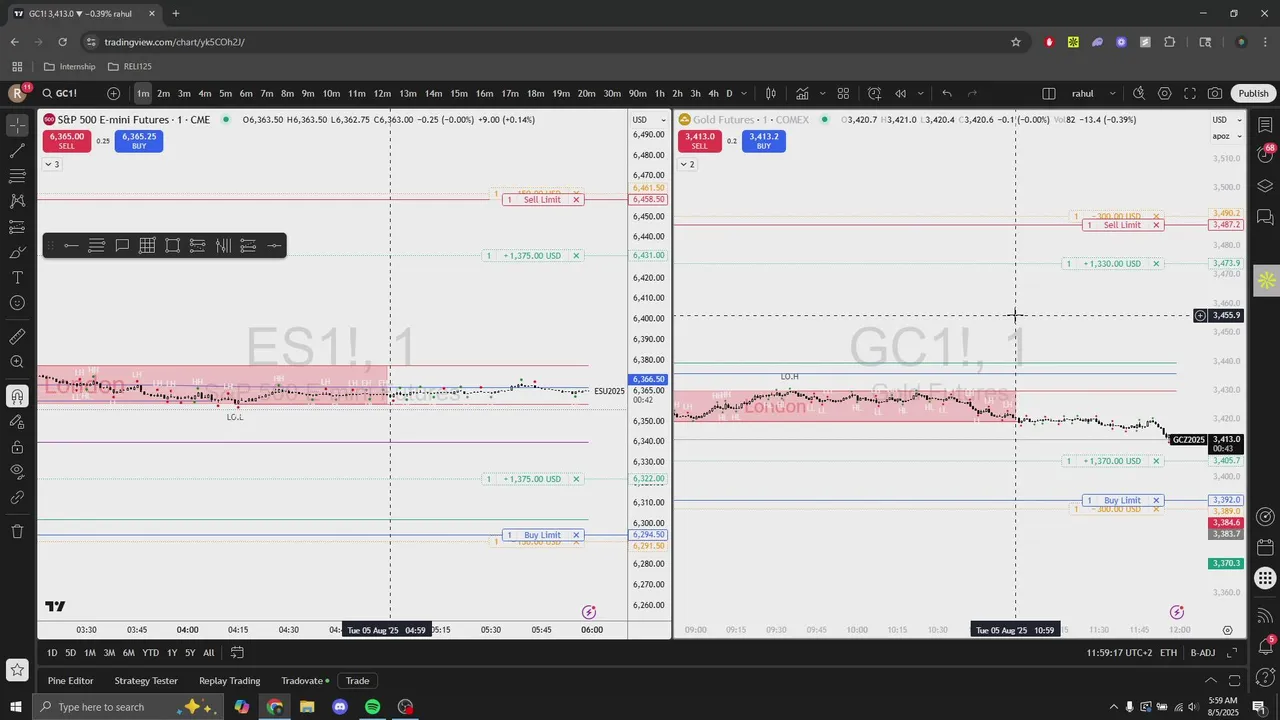Create an alert with the alarm icon
This screenshot has width=1280, height=720.
coord(874,93)
